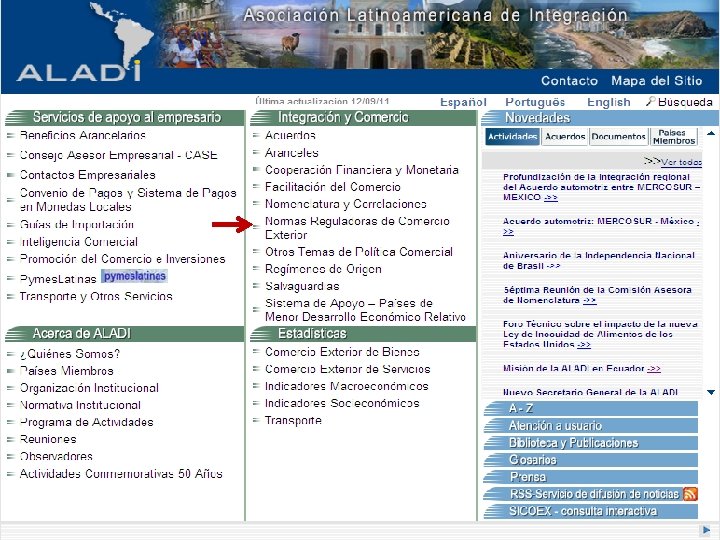
Task: Open Acuerdos under Integración y Comercio
Action: tap(290, 135)
